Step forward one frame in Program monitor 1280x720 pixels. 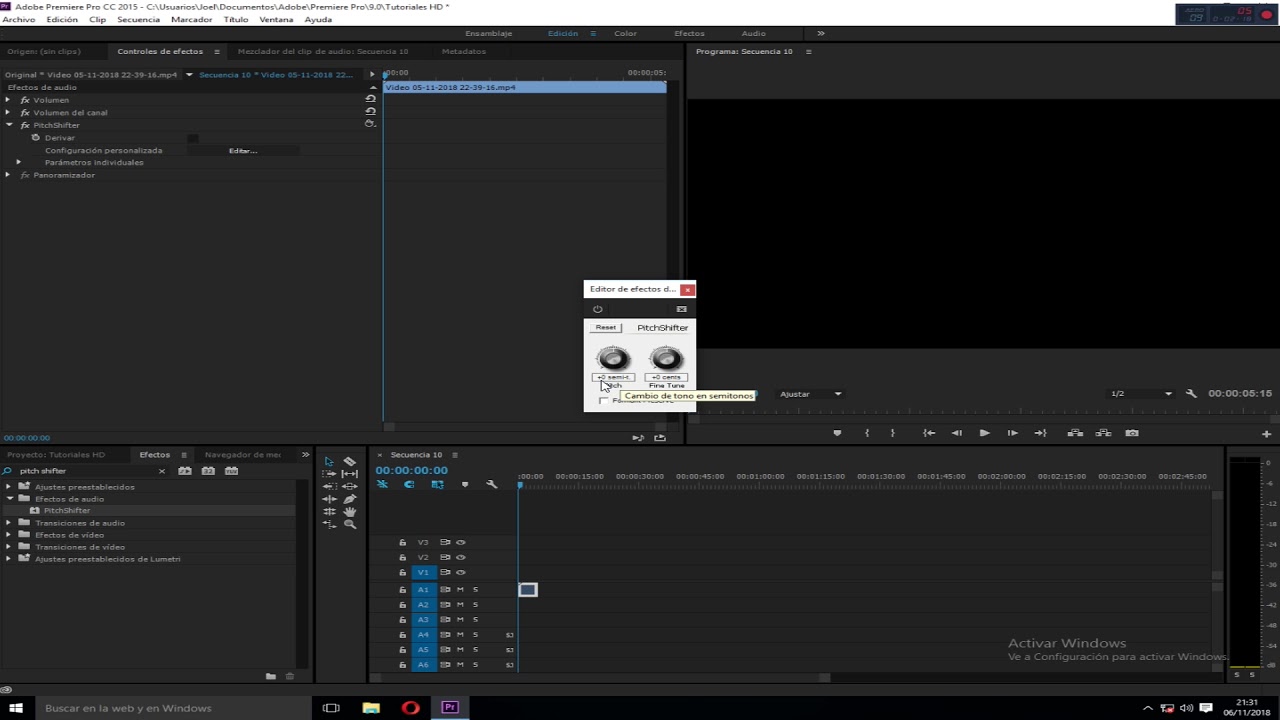[x=1012, y=433]
